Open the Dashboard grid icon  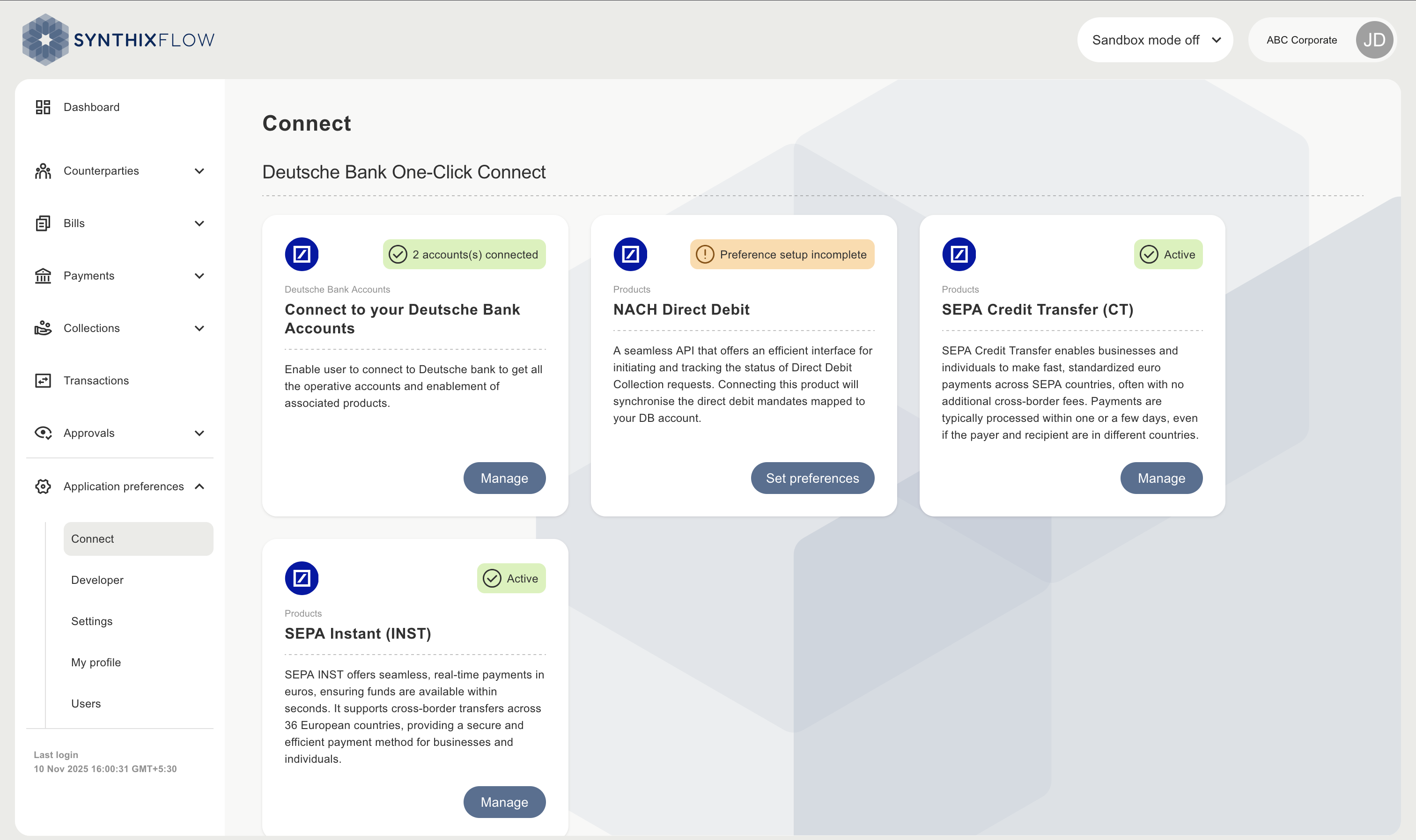(43, 107)
